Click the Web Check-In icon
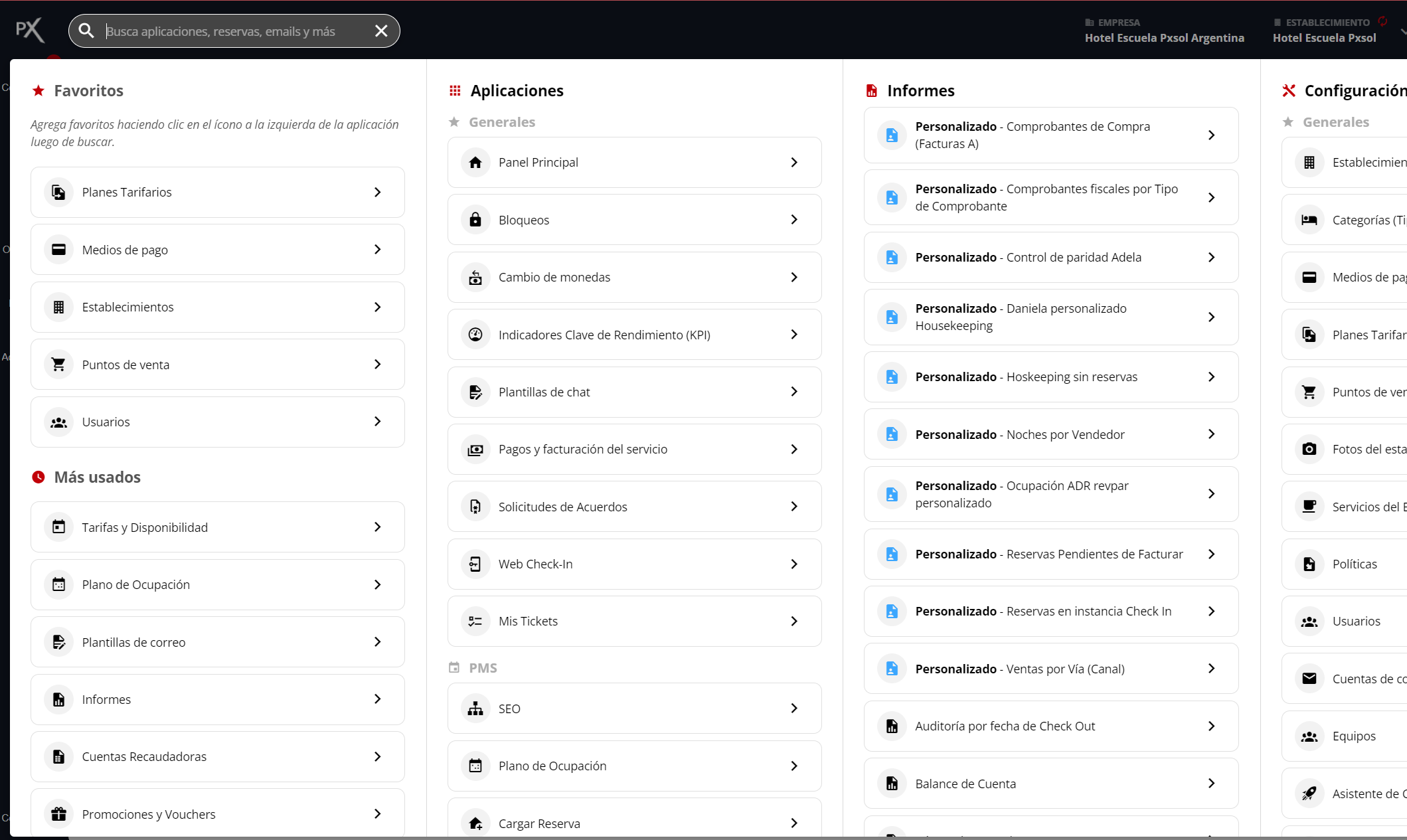Image resolution: width=1407 pixels, height=840 pixels. pos(475,564)
